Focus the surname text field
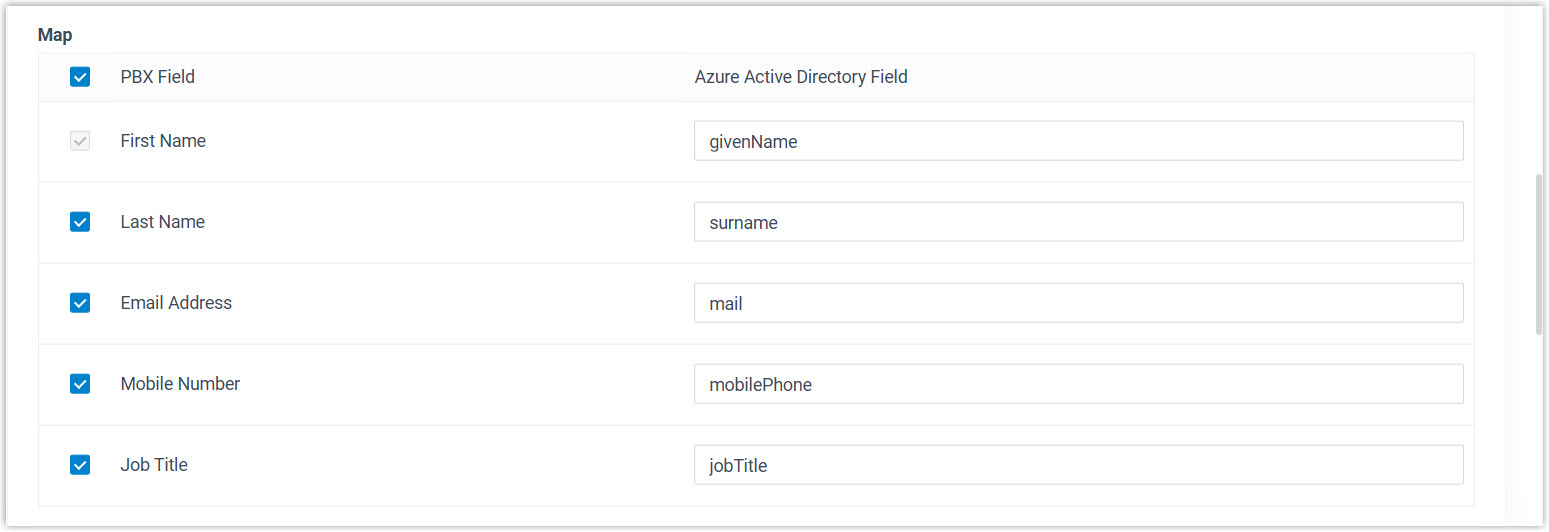Screen dimensions: 1549x532 tap(1078, 222)
